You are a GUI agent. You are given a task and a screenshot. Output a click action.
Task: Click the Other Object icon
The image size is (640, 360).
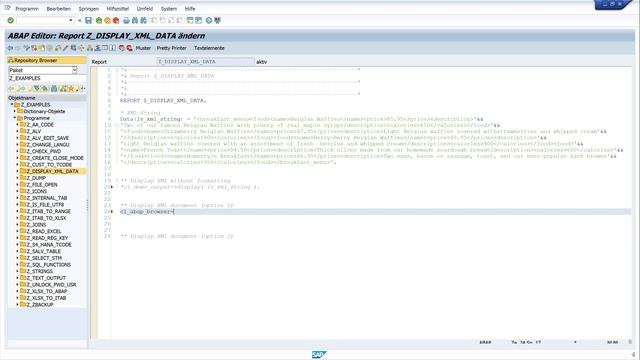pos(42,48)
